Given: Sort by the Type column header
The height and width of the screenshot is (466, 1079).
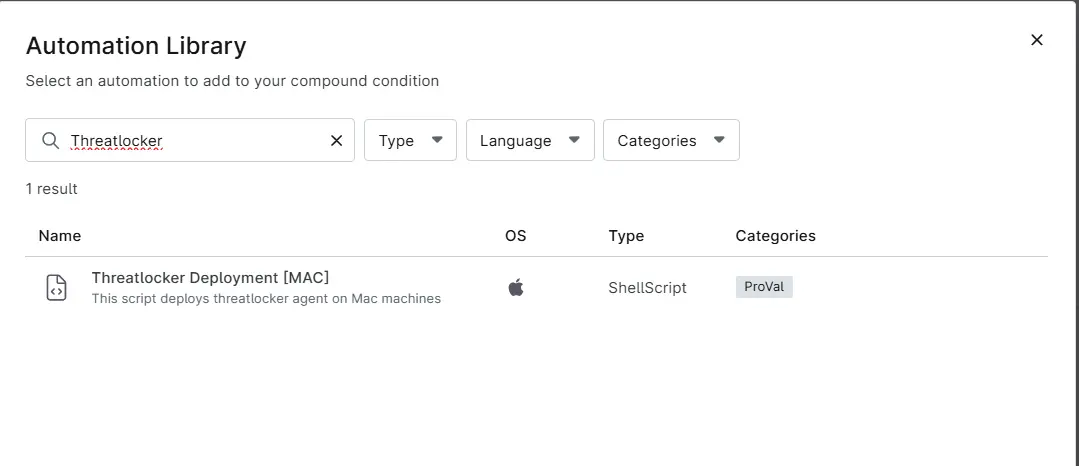Looking at the screenshot, I should (x=626, y=236).
